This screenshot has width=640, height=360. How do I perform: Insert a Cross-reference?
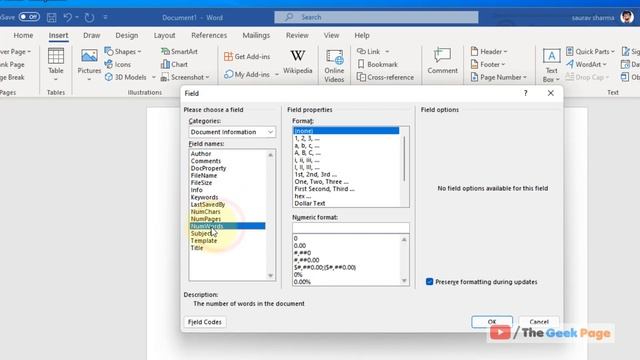tap(385, 77)
